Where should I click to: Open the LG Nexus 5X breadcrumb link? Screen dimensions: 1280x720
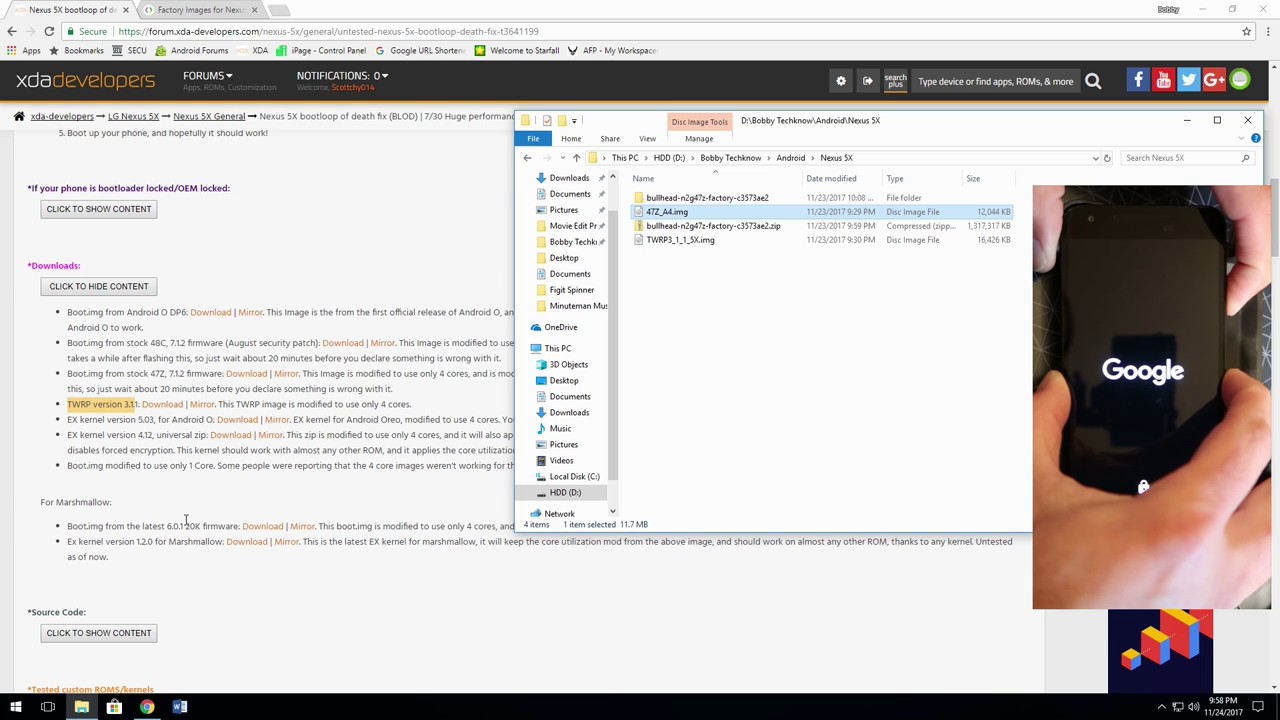133,116
